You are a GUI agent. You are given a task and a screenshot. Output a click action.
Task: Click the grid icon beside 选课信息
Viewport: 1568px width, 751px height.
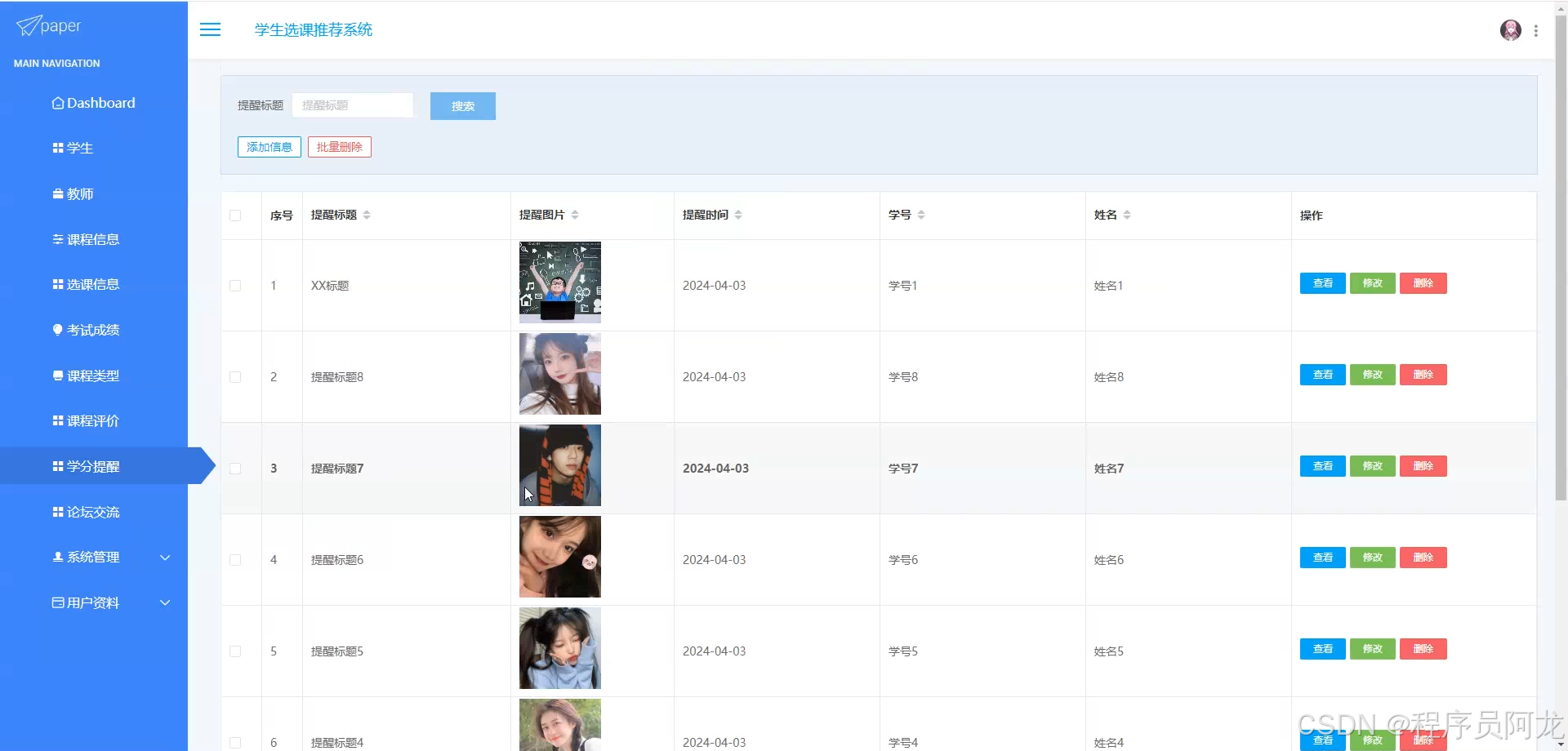pyautogui.click(x=58, y=284)
